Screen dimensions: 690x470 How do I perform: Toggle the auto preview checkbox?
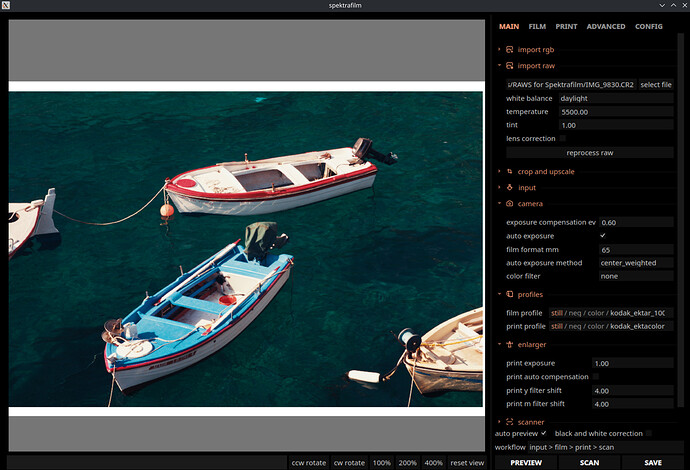tap(544, 433)
